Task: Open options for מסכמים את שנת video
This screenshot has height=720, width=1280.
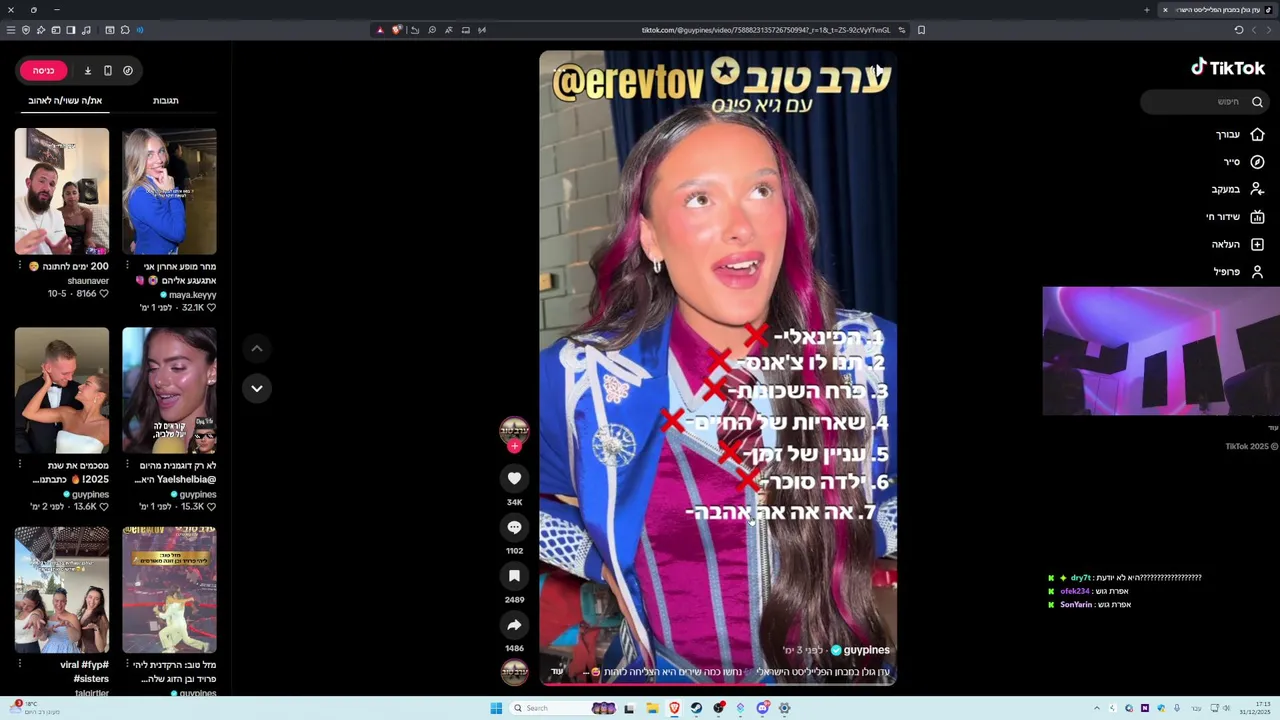Action: point(19,465)
